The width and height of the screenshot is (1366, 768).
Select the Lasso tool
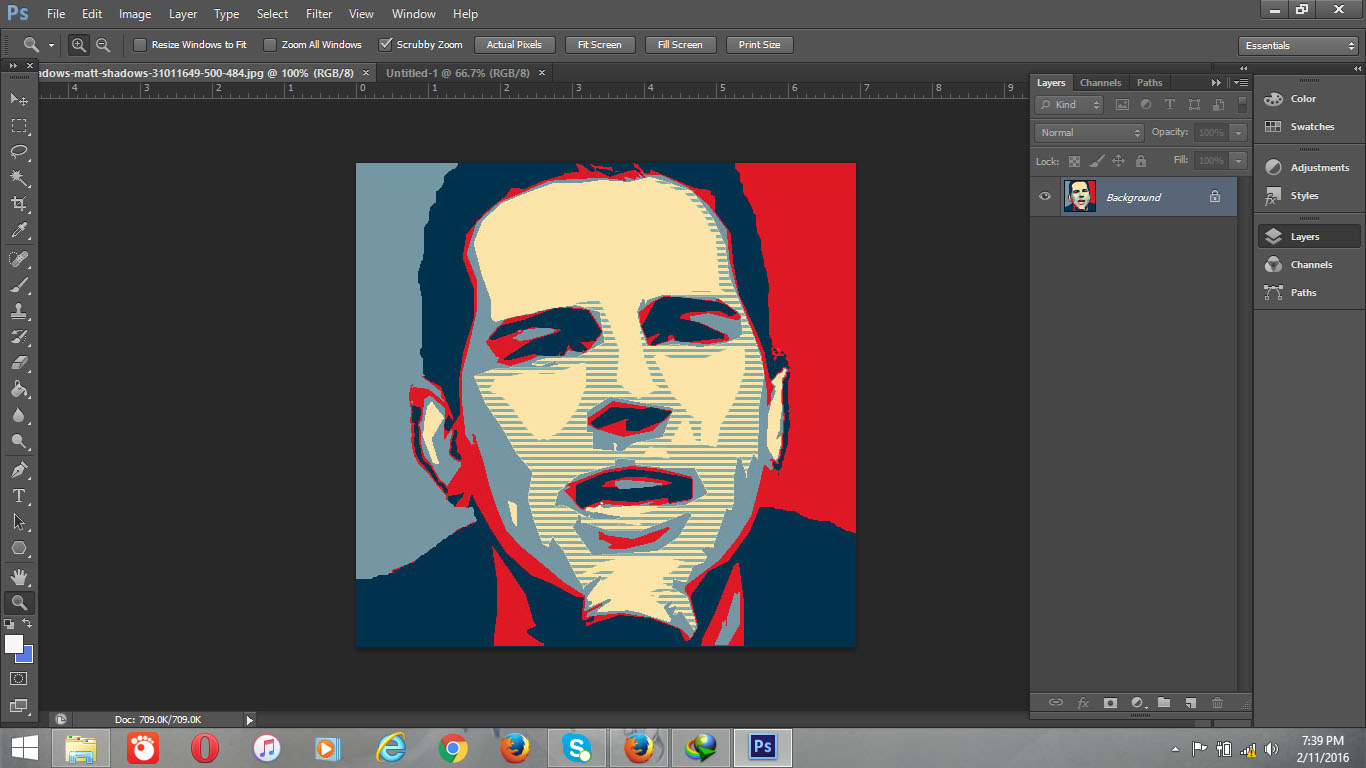(19, 152)
